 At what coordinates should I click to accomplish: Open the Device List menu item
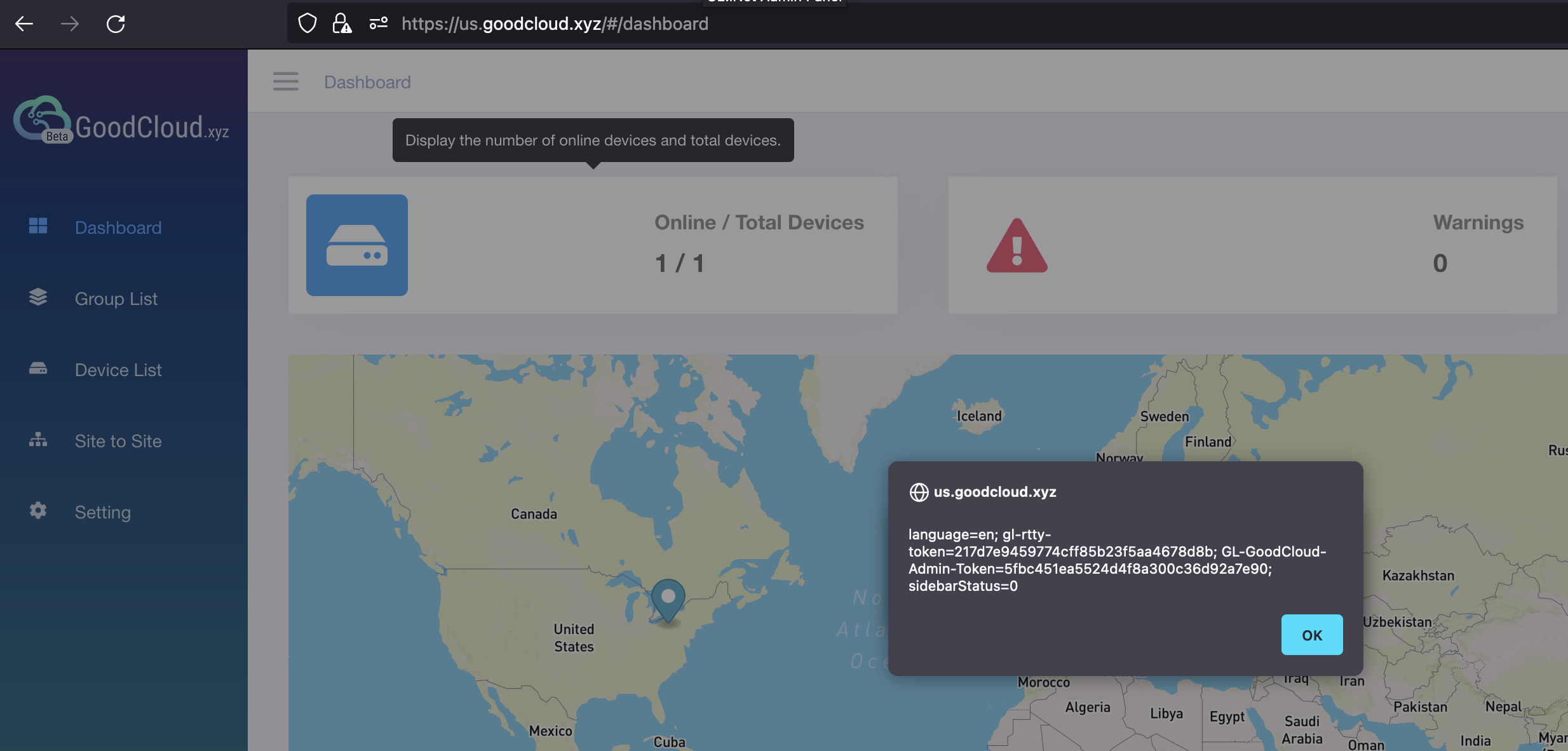[x=118, y=370]
